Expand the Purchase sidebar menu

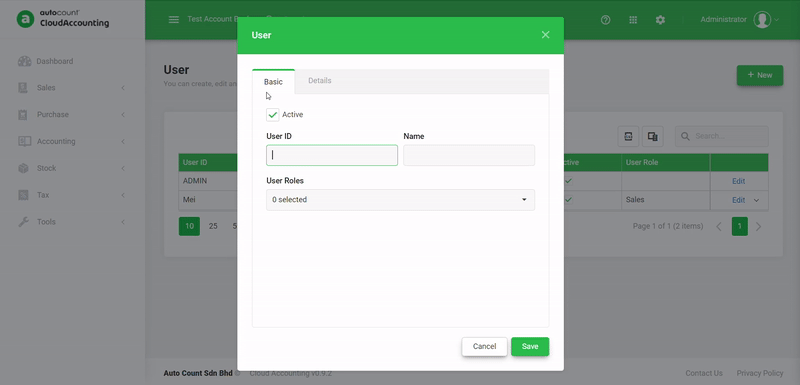point(72,115)
